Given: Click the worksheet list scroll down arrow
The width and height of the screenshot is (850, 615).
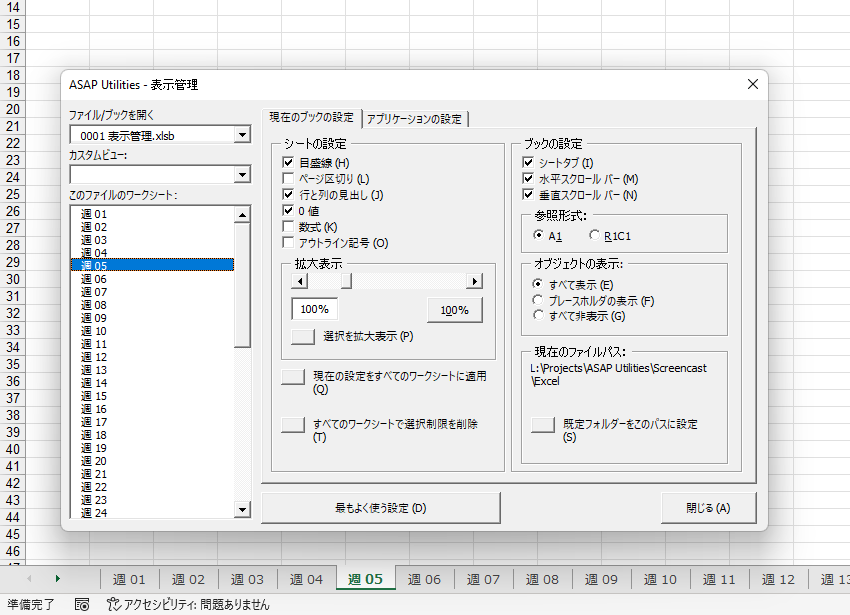Looking at the screenshot, I should point(242,509).
